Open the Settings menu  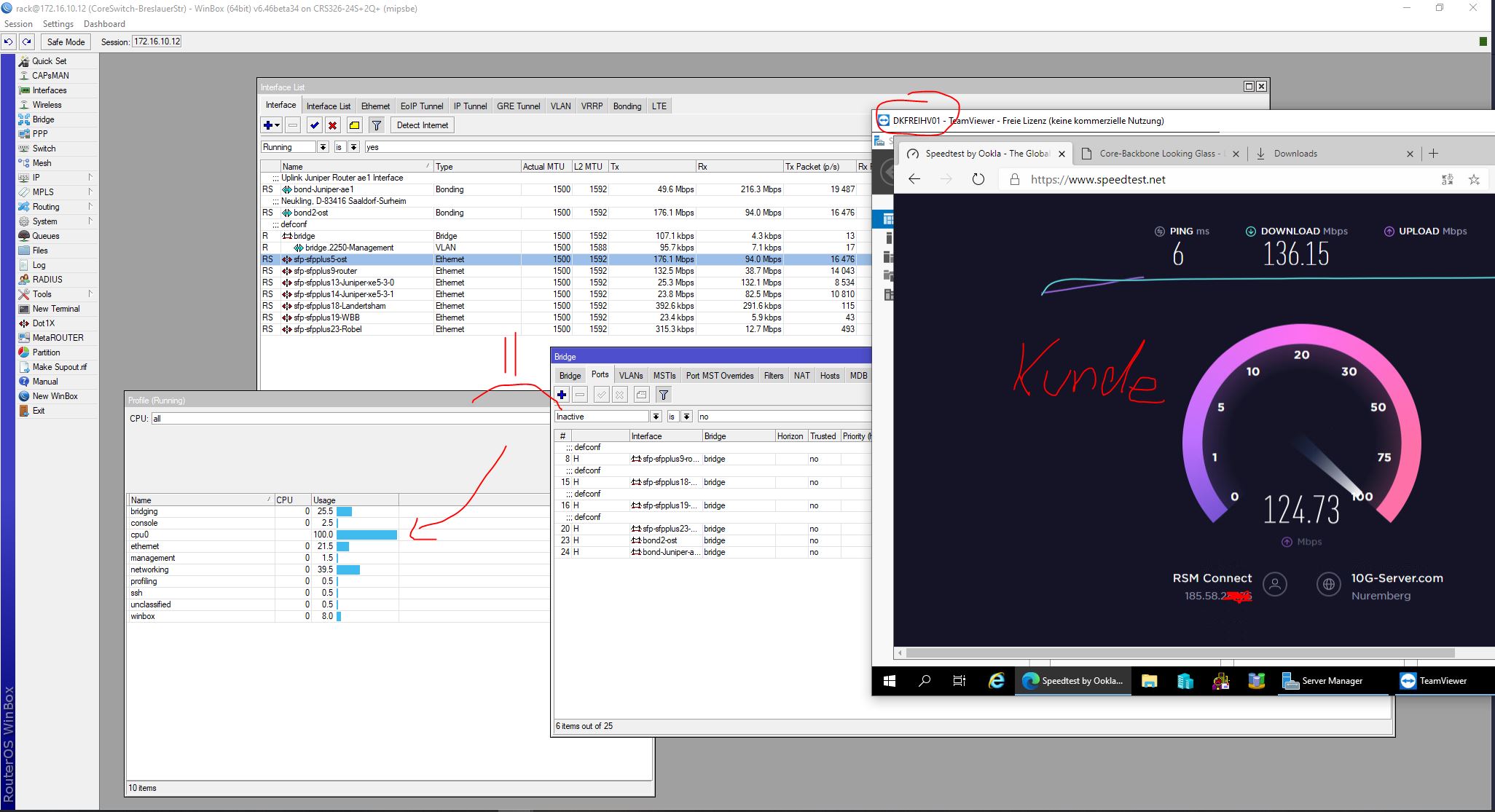pos(58,24)
